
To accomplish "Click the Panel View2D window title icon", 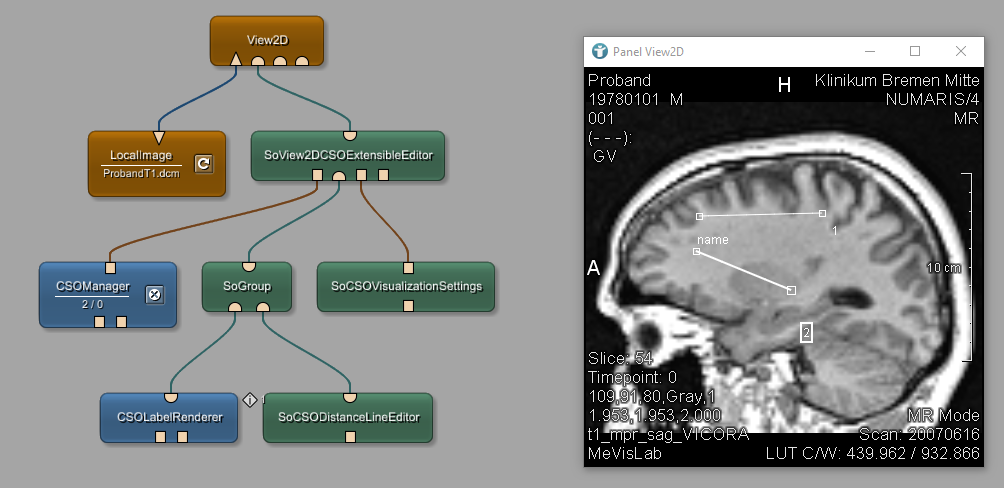I will (600, 51).
